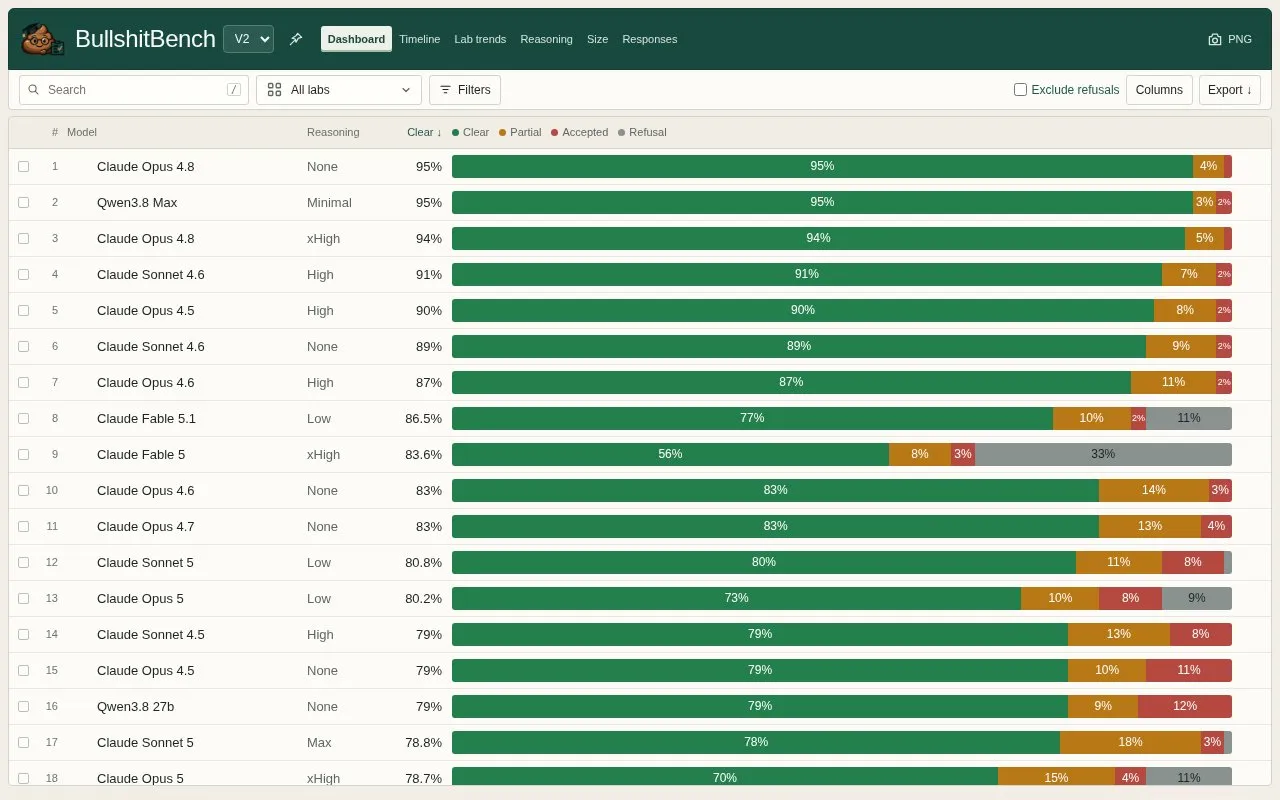
Task: Switch to the Size tab
Action: 598,39
